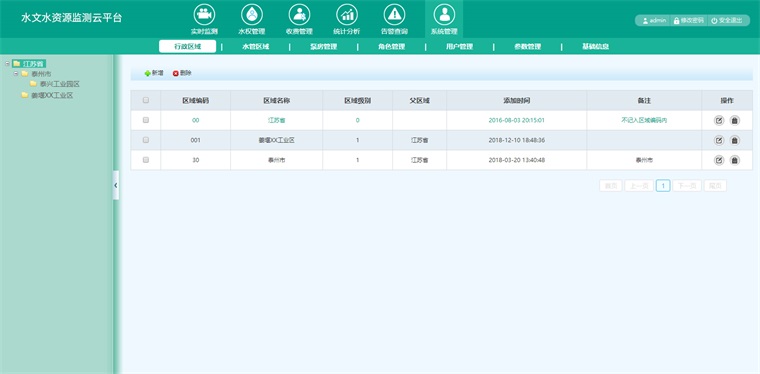This screenshot has width=760, height=374.
Task: Open the 水权管理 water drop icon
Action: [252, 15]
